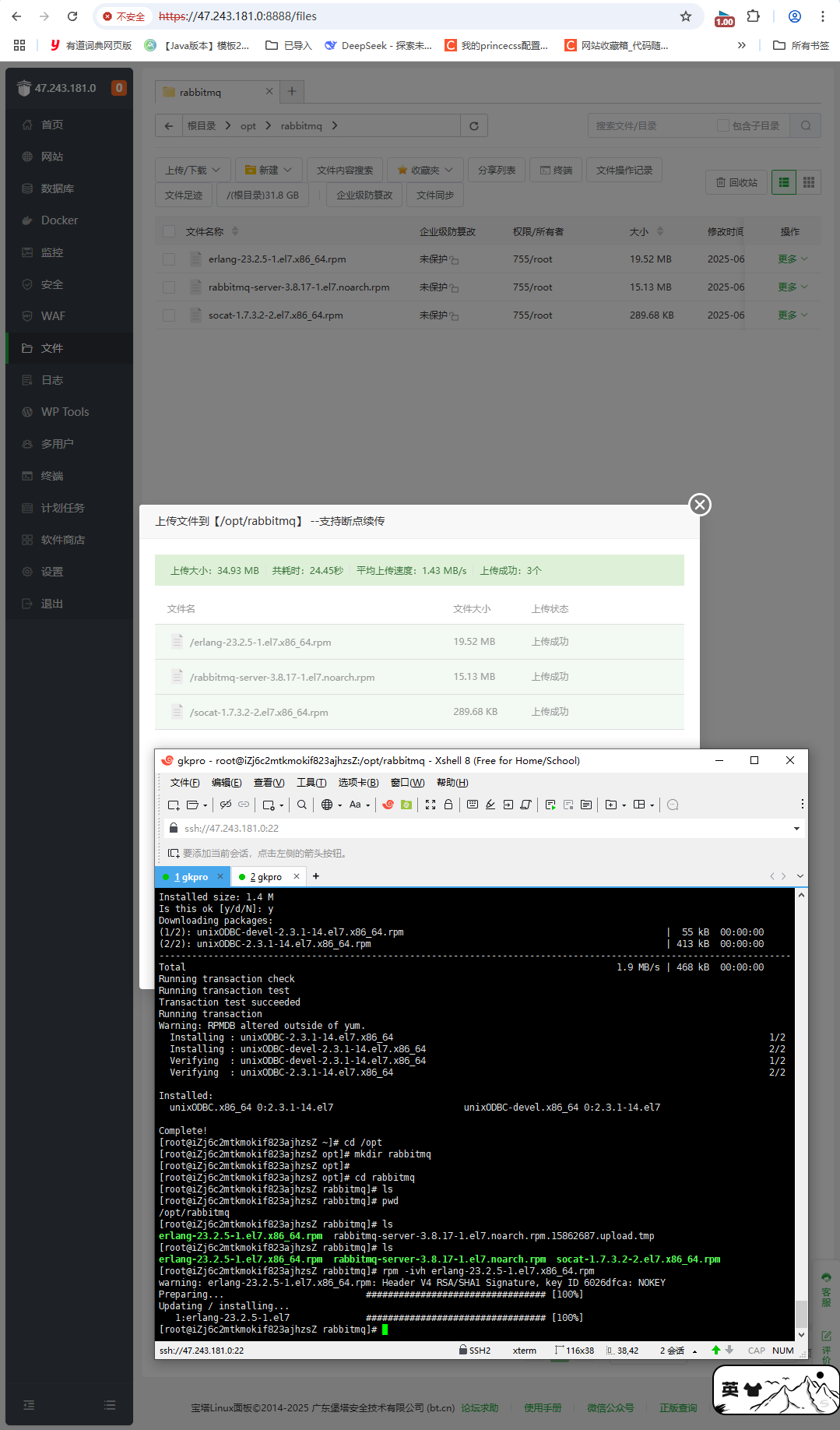Viewport: 840px width, 1430px height.
Task: Click the Xshell open session folder icon
Action: coord(192,805)
